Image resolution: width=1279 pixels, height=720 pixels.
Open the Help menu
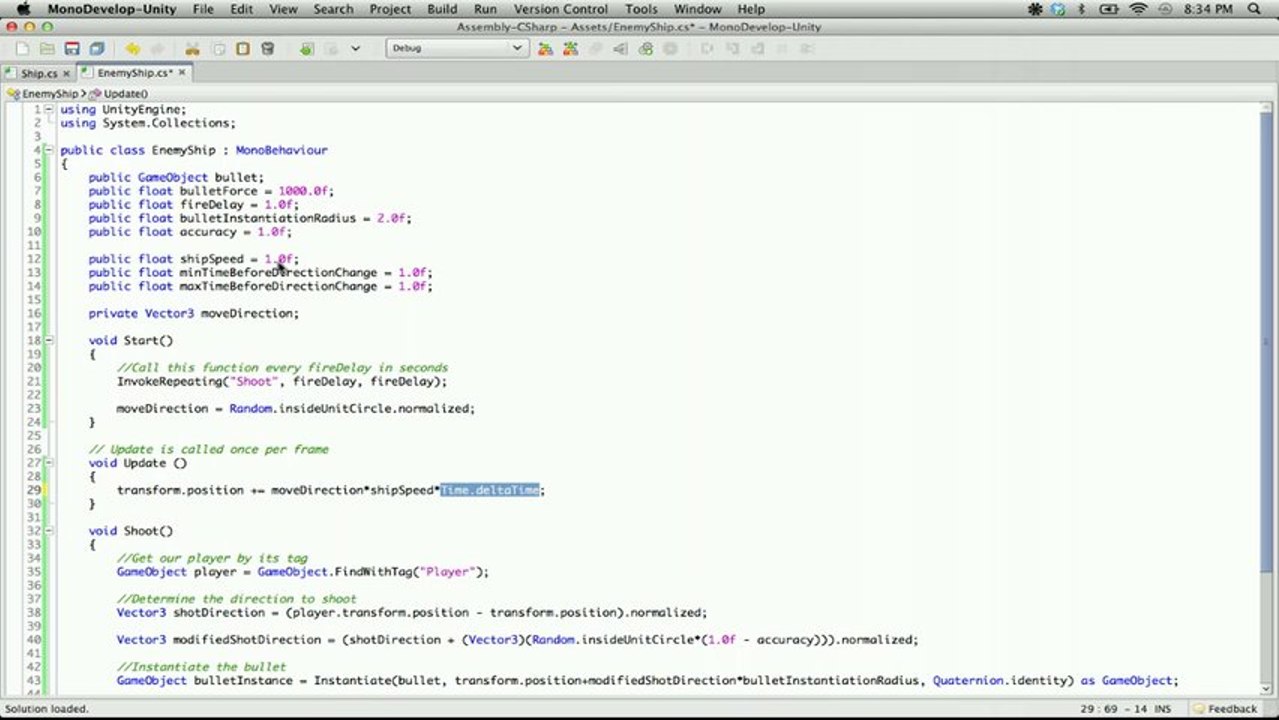[751, 9]
